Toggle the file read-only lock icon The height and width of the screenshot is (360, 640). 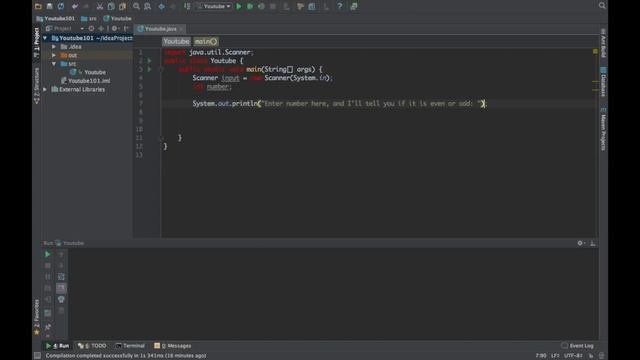pos(591,356)
